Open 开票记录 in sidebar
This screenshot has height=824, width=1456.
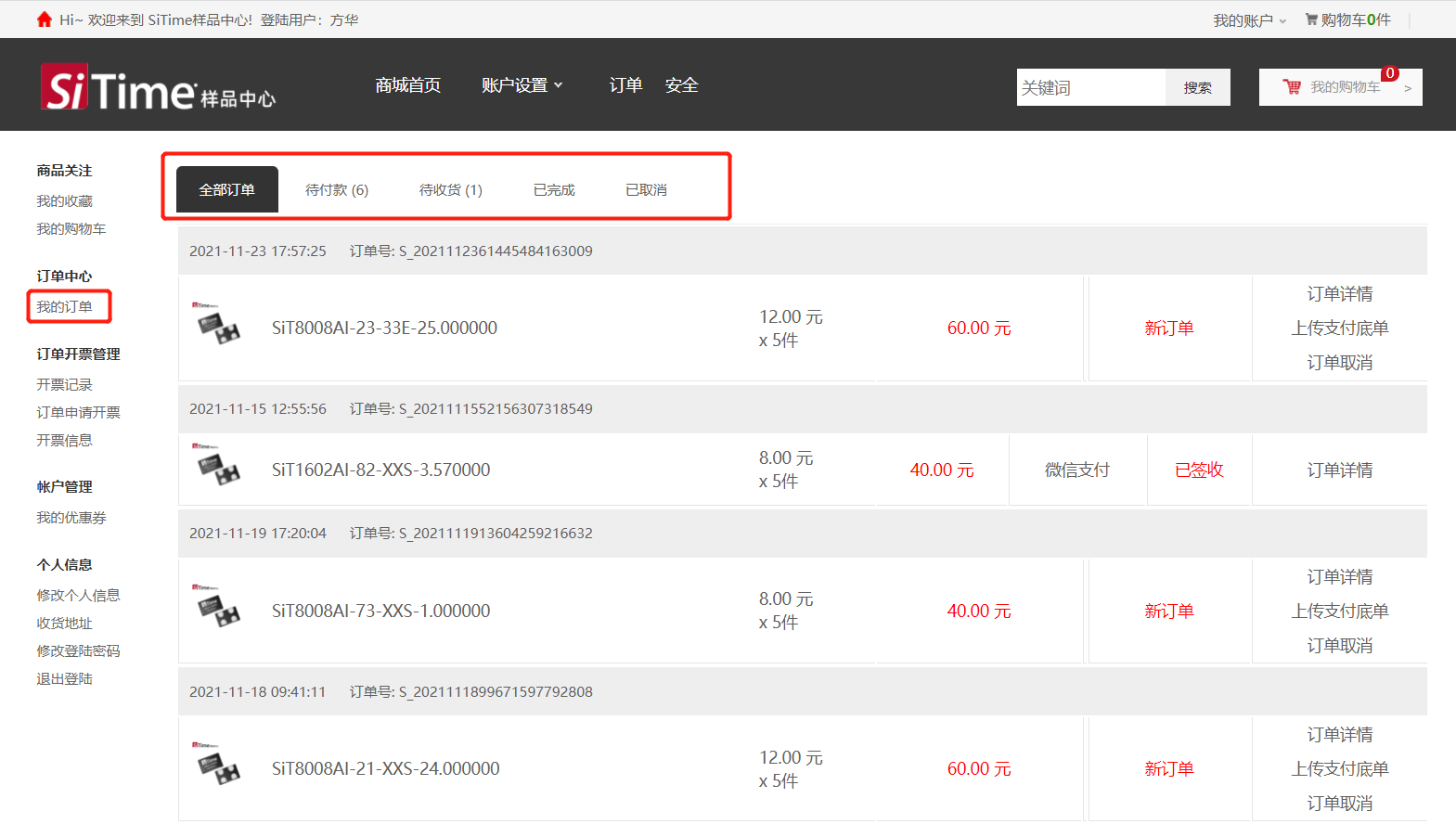point(65,385)
